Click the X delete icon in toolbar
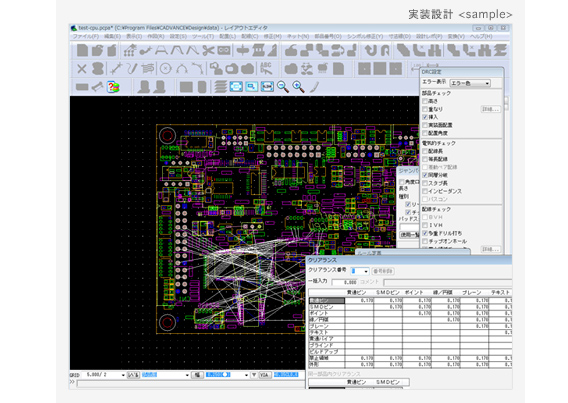568x403 pixels. click(x=82, y=68)
